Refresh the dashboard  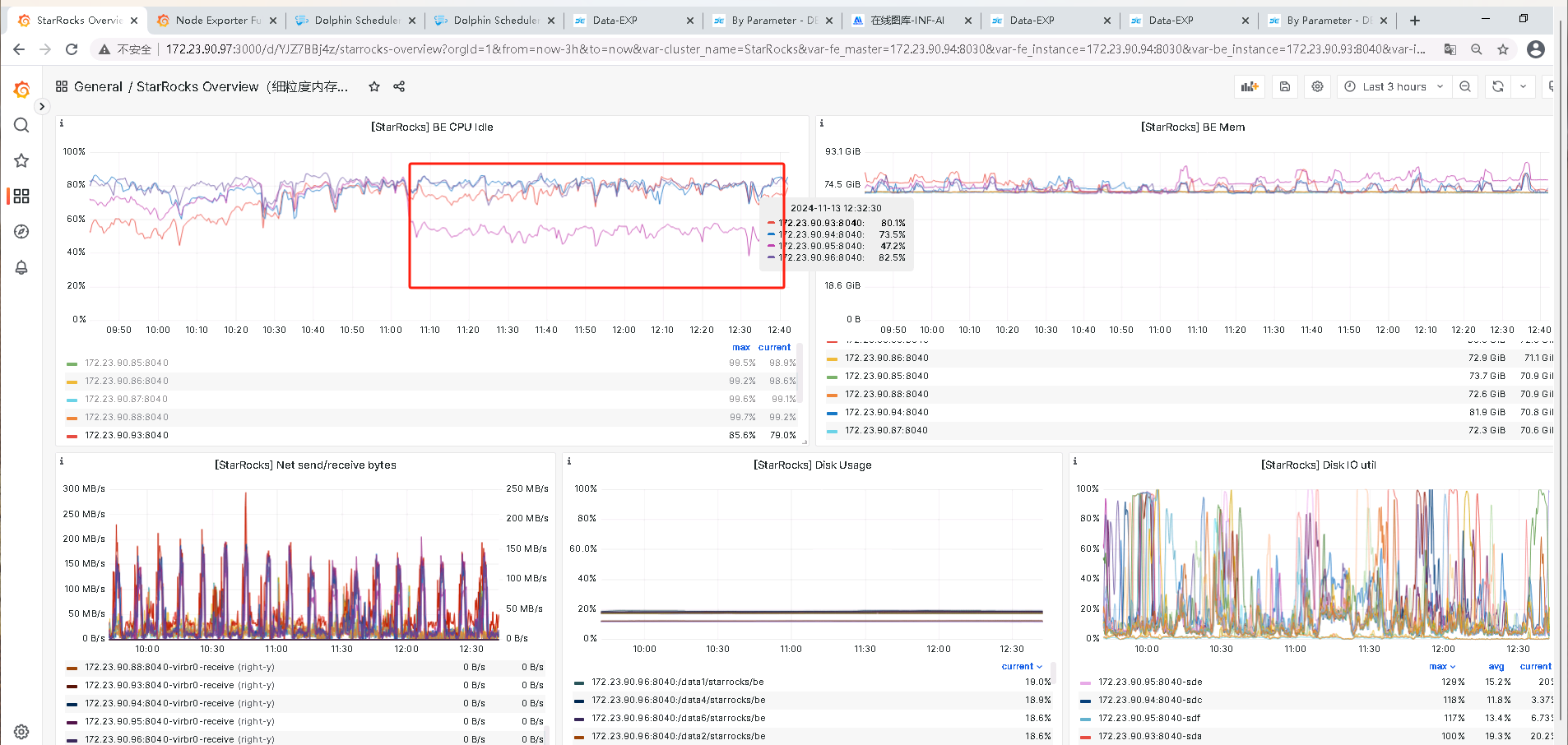1498,86
